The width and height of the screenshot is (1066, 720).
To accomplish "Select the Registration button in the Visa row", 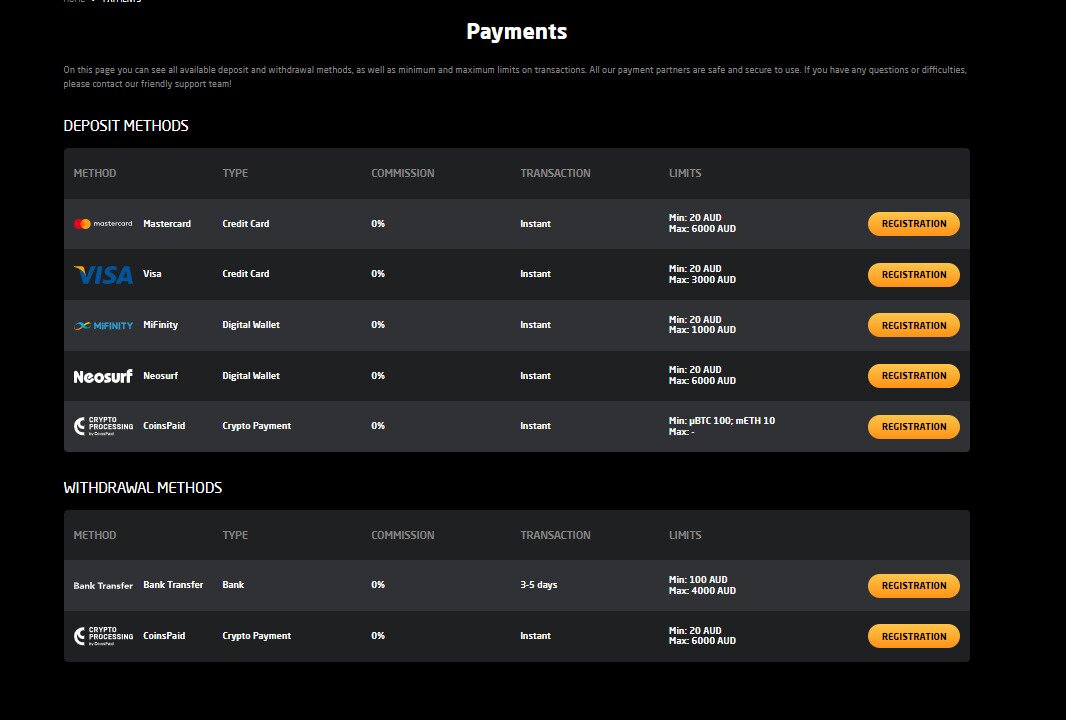I will [x=914, y=275].
